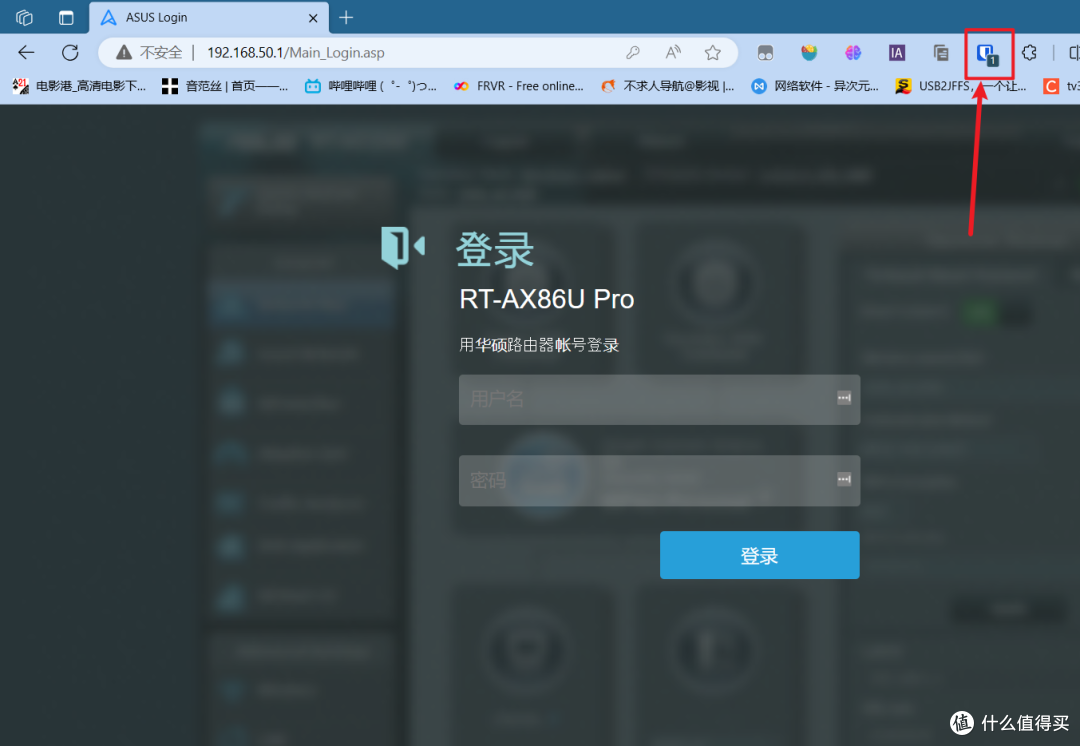This screenshot has width=1080, height=746.
Task: Open the 音范丝 bookmark
Action: coord(225,86)
